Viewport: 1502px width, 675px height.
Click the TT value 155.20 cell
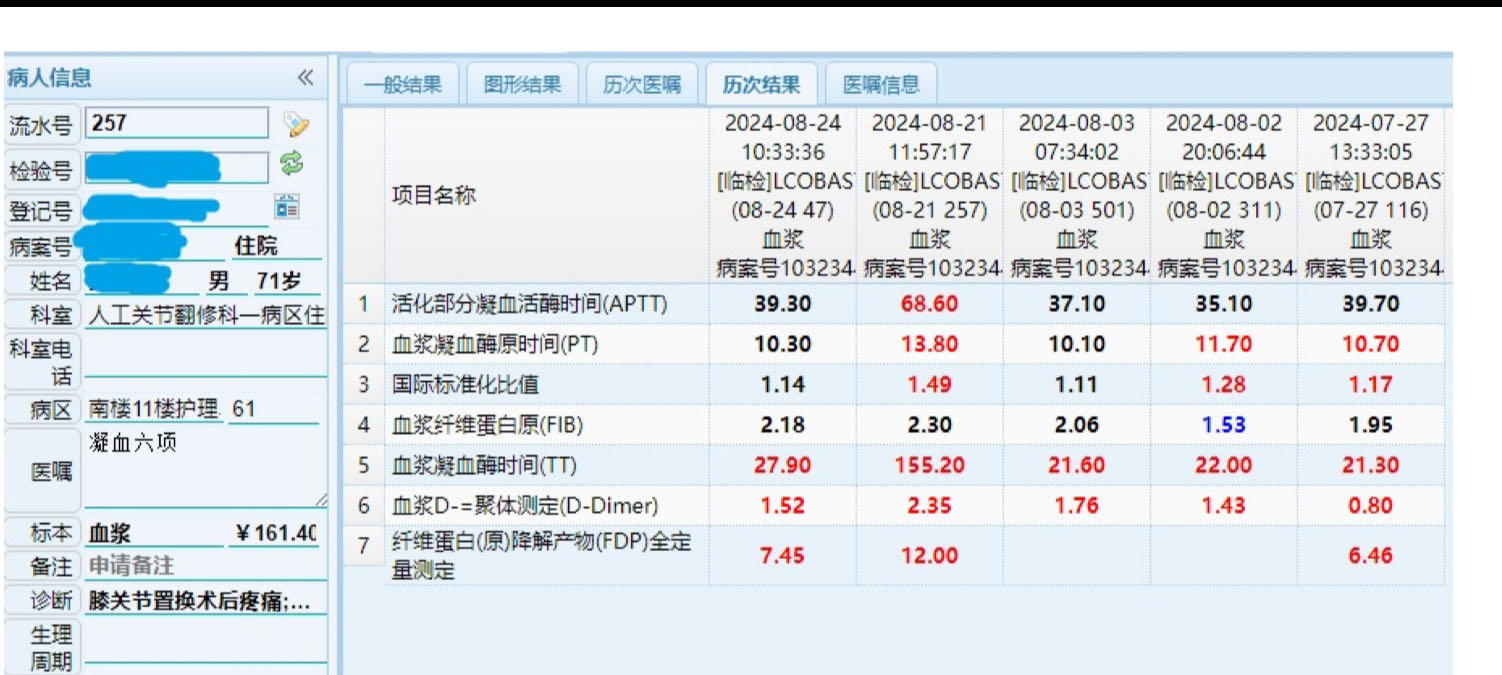pyautogui.click(x=929, y=465)
